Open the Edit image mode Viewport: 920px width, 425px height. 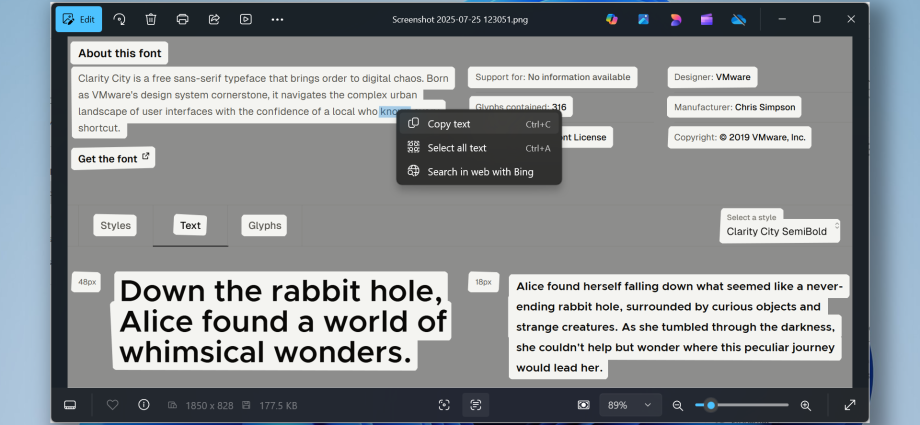[x=79, y=19]
